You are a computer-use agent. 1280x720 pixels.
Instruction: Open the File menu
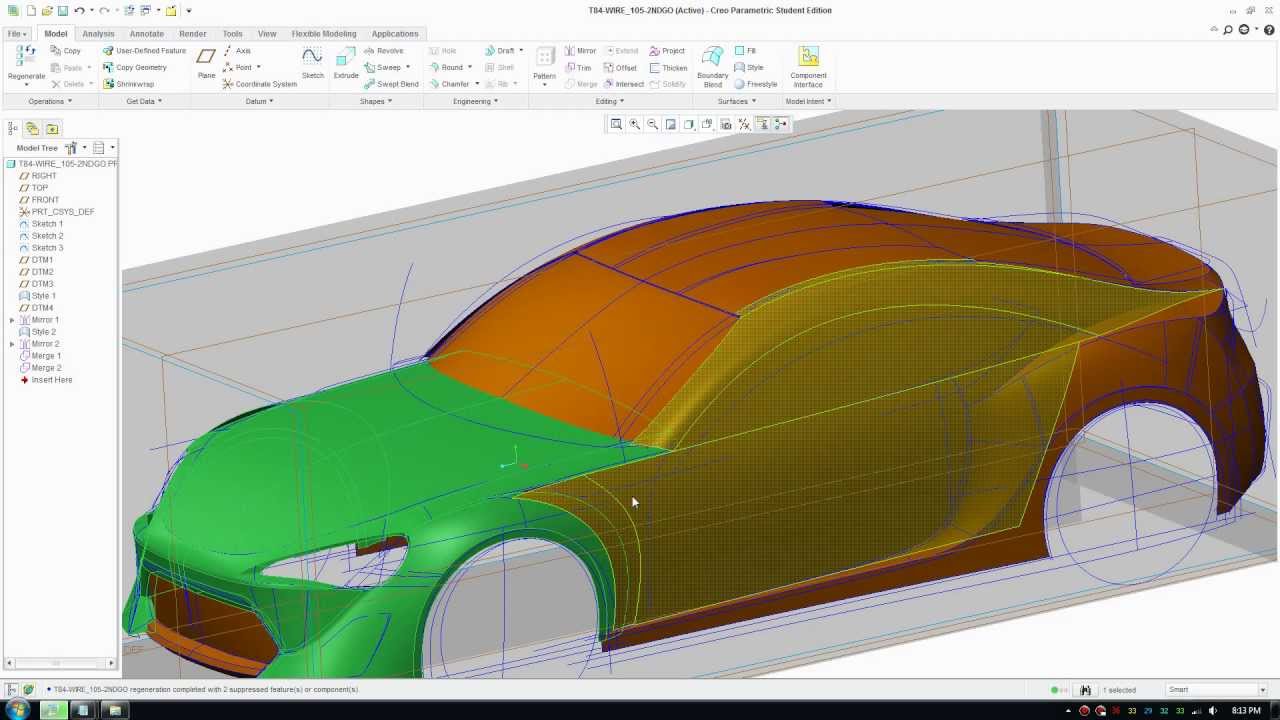pyautogui.click(x=17, y=34)
